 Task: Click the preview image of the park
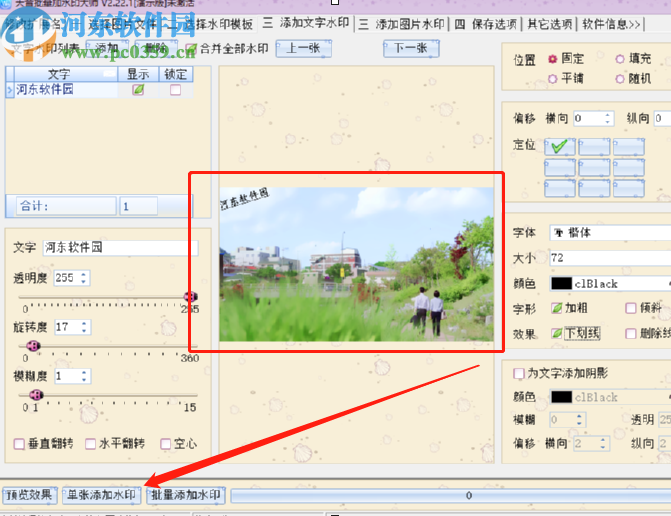(356, 264)
